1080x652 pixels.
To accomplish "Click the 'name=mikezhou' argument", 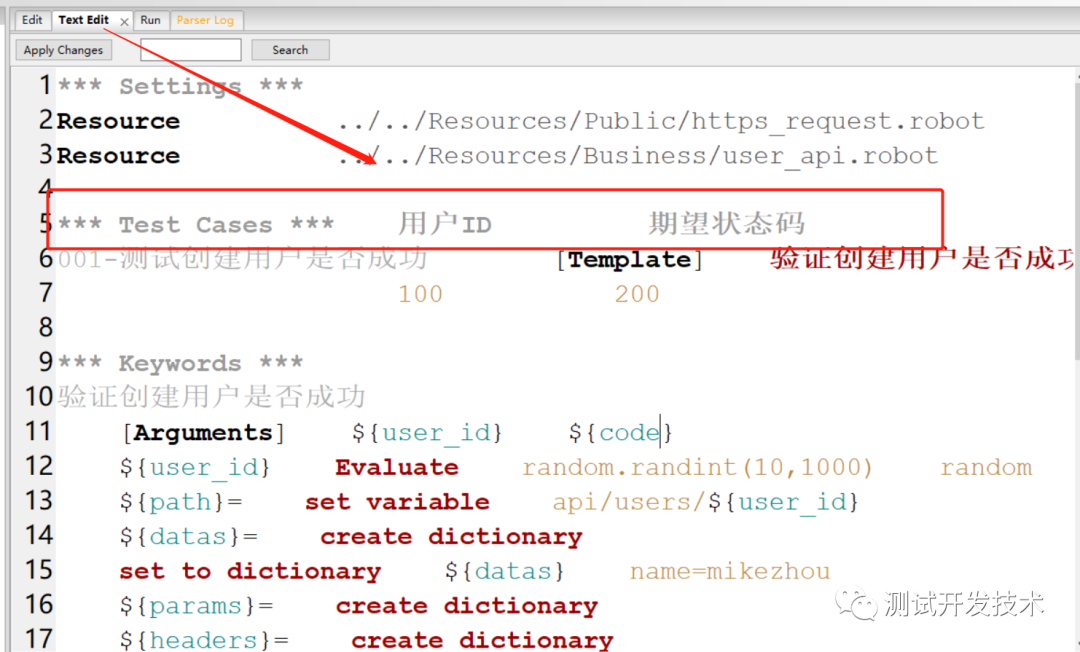I will click(730, 571).
